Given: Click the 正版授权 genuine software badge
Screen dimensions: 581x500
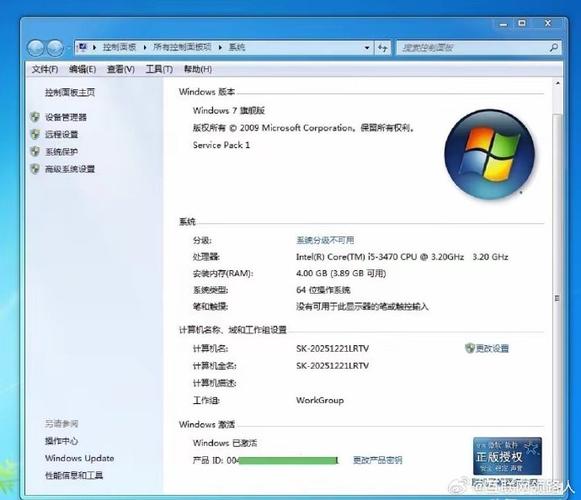Looking at the screenshot, I should [507, 456].
